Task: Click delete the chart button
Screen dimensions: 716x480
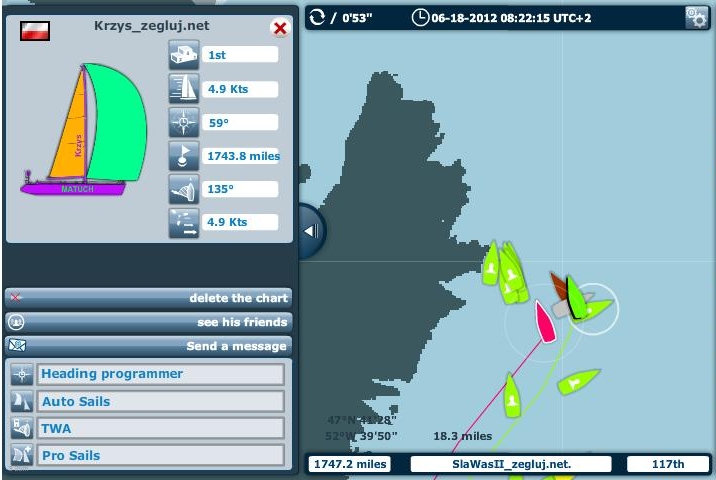Action: 149,298
